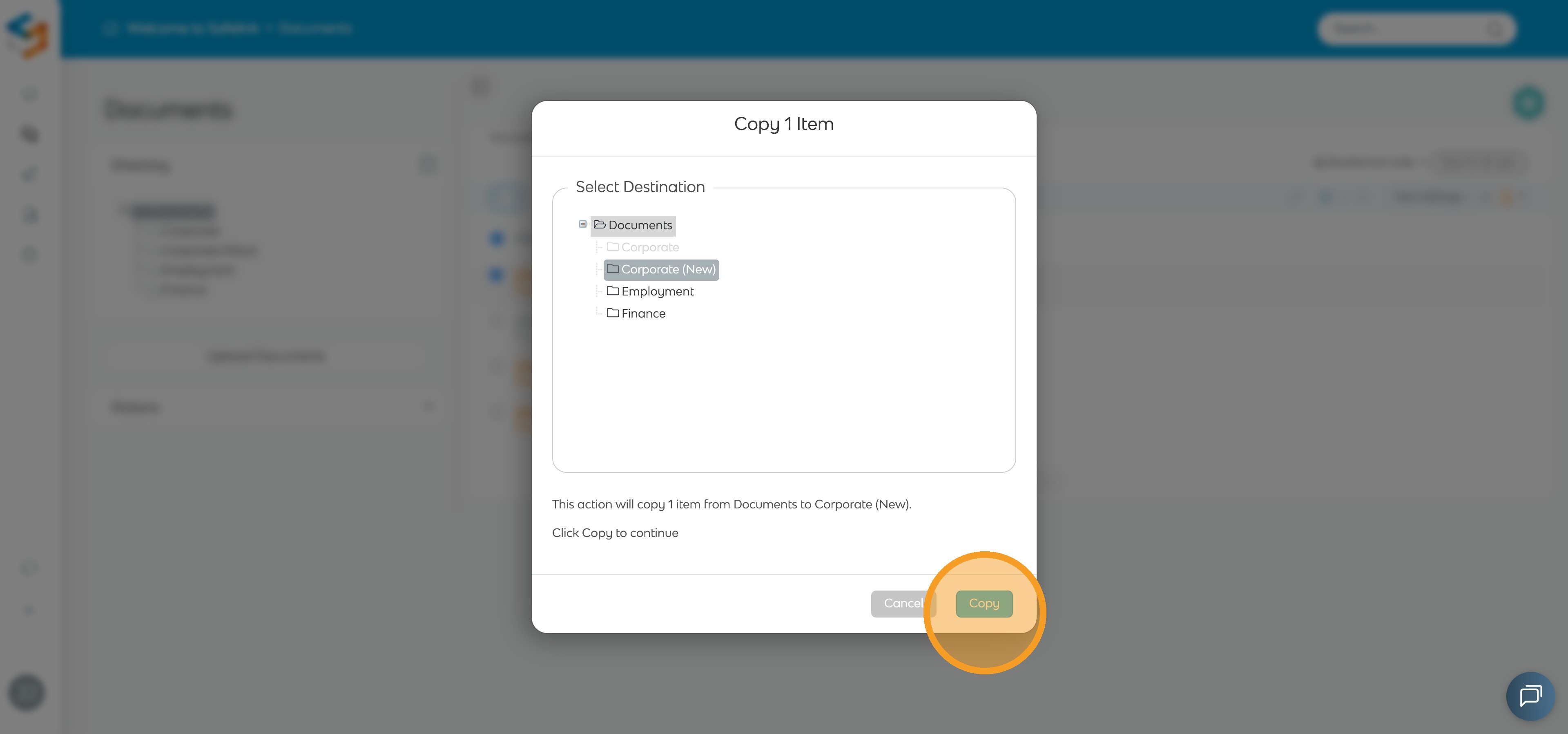Click the Documents breadcrumb in header

tap(315, 28)
